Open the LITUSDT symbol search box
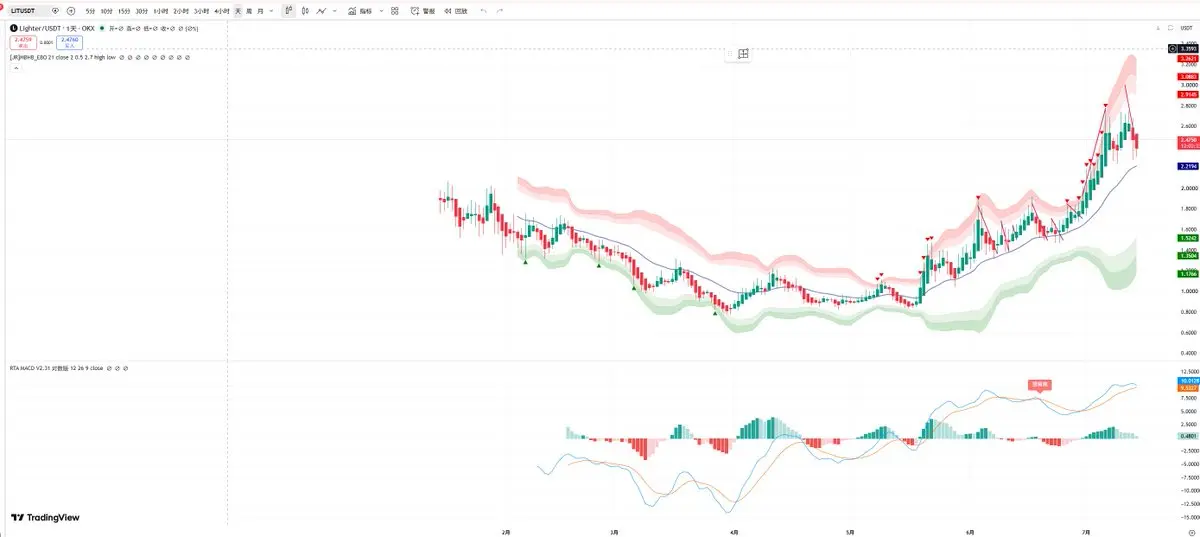1200x537 pixels. point(34,10)
